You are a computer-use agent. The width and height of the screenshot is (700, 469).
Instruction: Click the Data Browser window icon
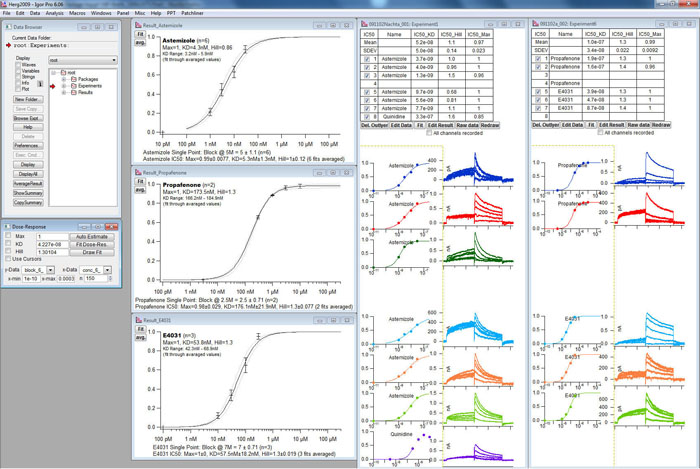click(8, 27)
